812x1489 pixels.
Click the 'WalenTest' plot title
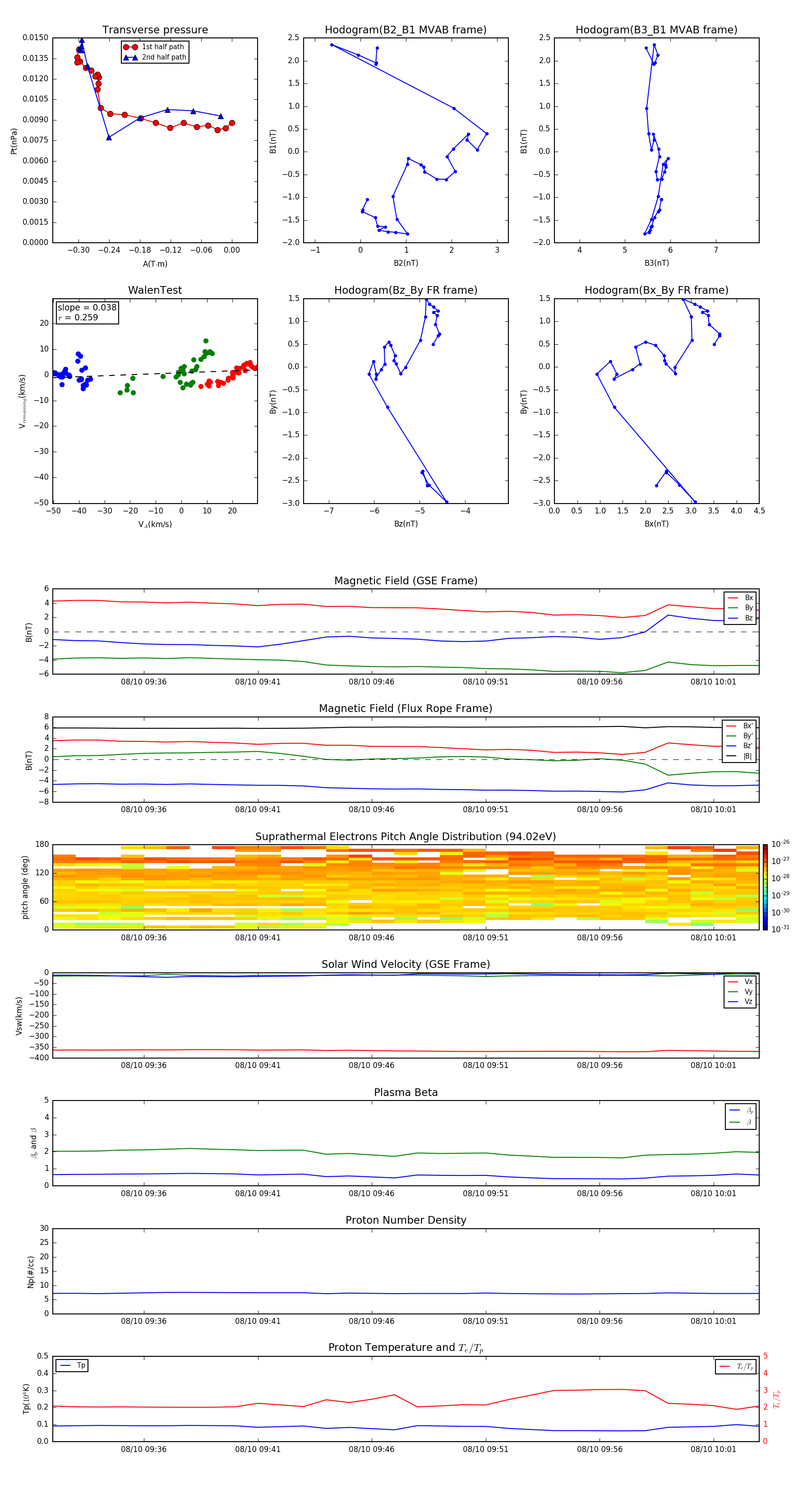pos(155,290)
